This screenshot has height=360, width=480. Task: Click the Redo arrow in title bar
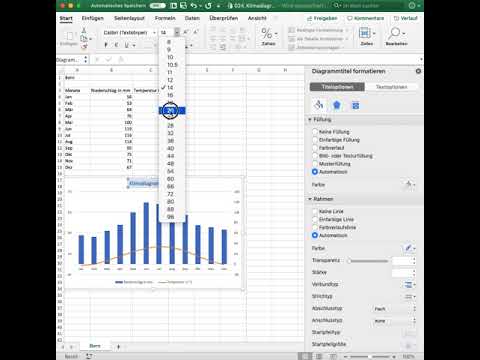coord(208,6)
